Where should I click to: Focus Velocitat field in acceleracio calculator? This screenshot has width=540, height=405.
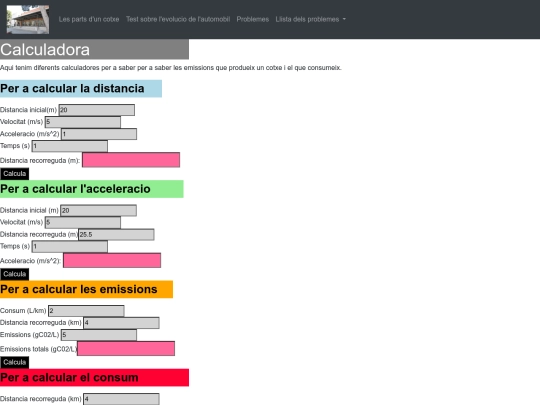[x=83, y=222]
